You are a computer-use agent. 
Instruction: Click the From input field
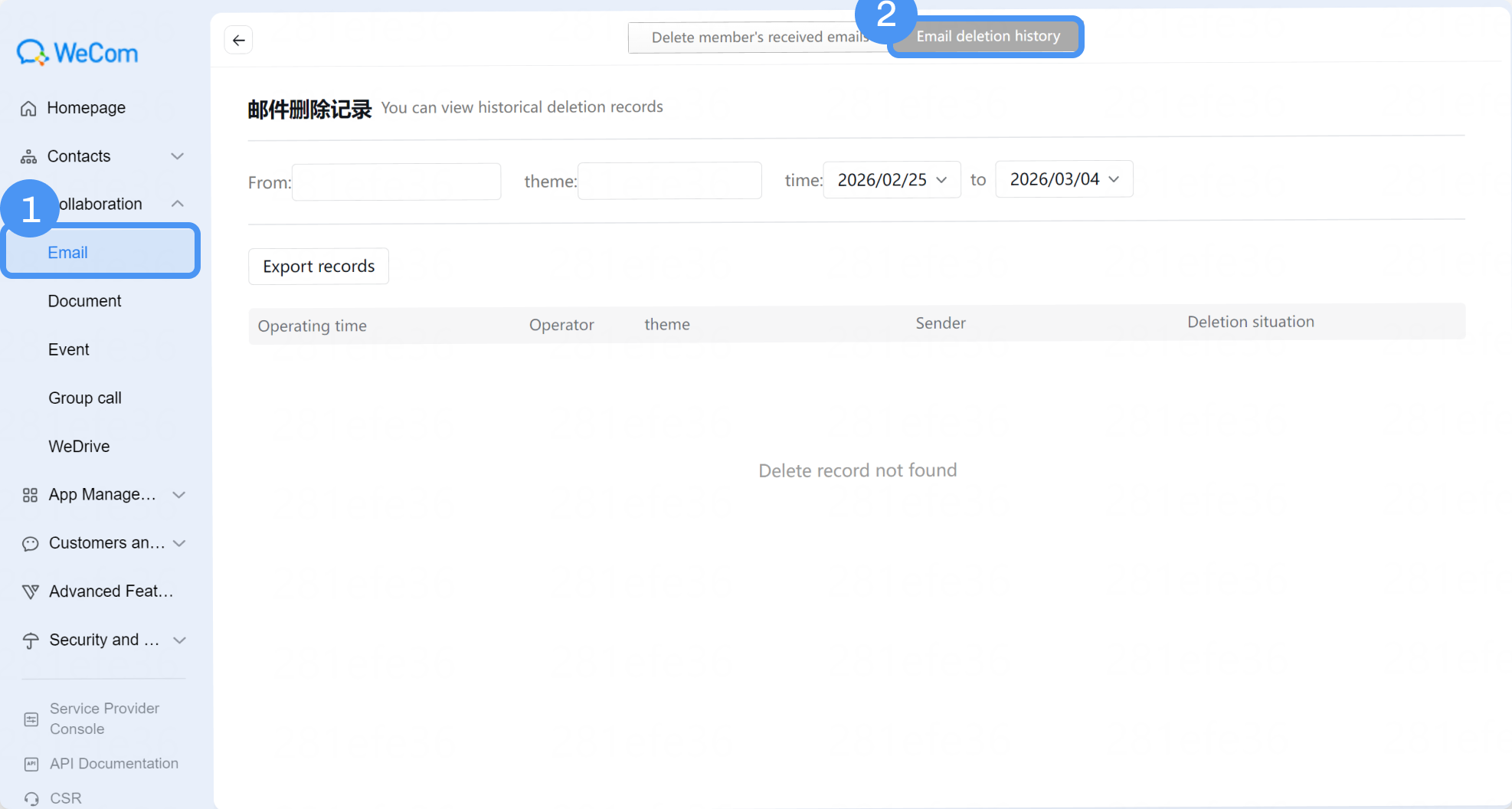396,182
